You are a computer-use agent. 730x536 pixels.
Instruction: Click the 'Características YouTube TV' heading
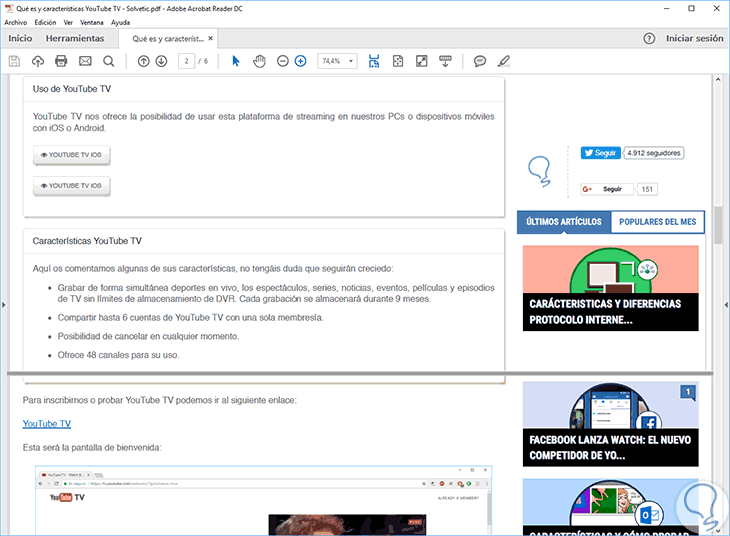pyautogui.click(x=87, y=241)
